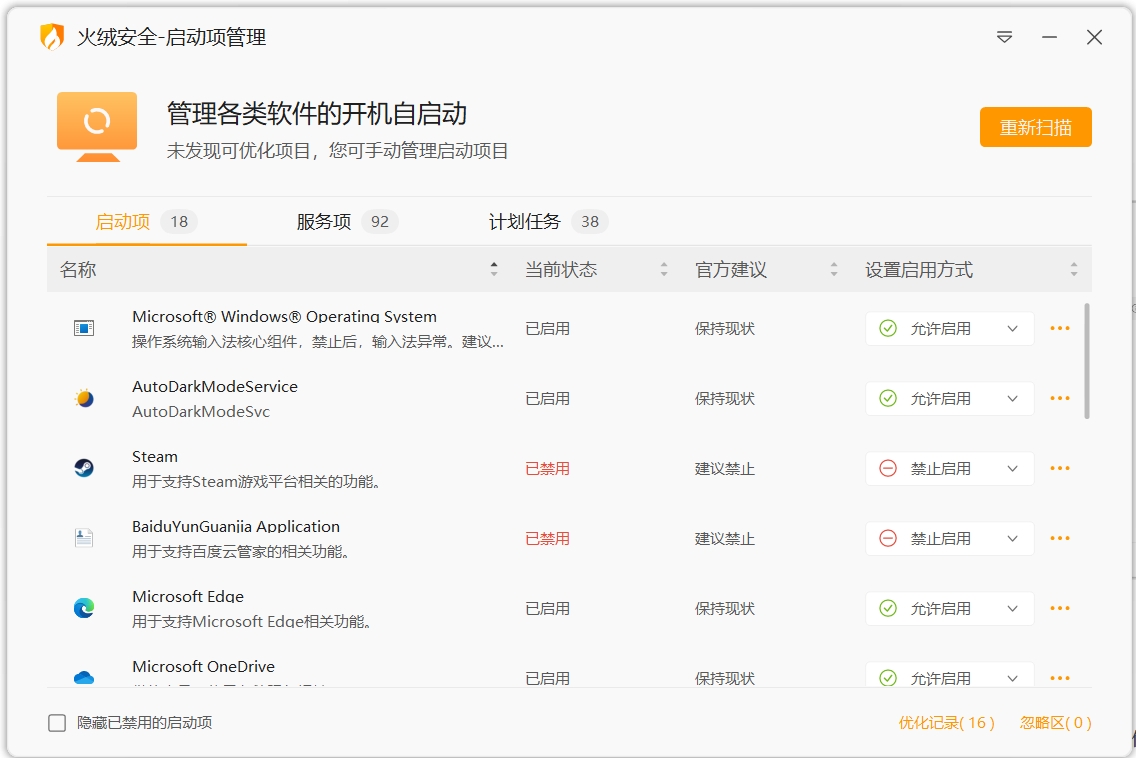Click 已启用 status for AutoDarkModeService
The image size is (1136, 758).
pos(547,399)
